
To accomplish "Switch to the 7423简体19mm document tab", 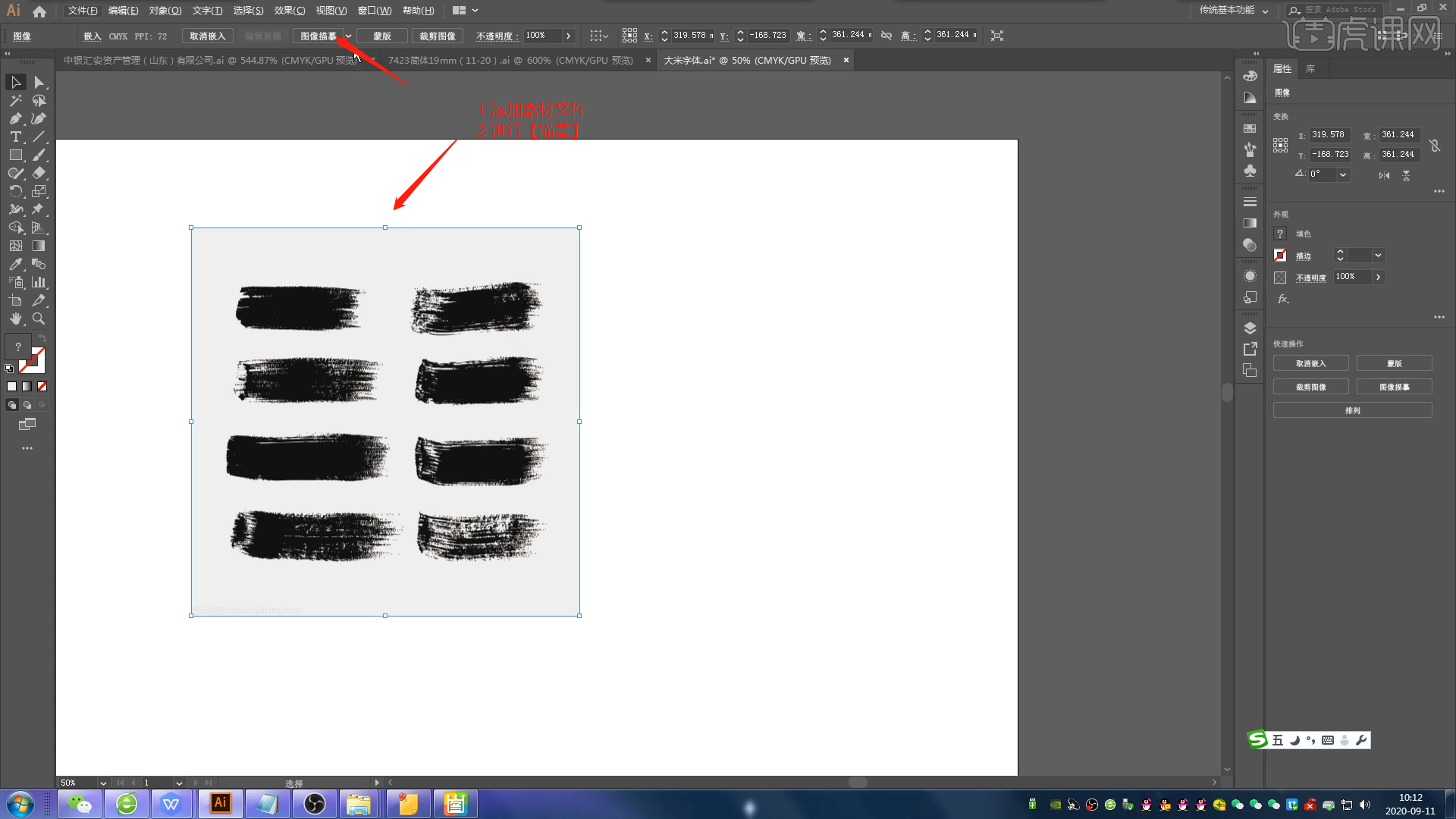I will coord(510,60).
